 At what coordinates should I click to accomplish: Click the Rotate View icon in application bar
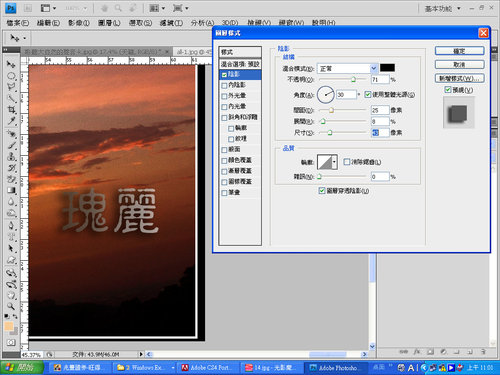pyautogui.click(x=134, y=8)
